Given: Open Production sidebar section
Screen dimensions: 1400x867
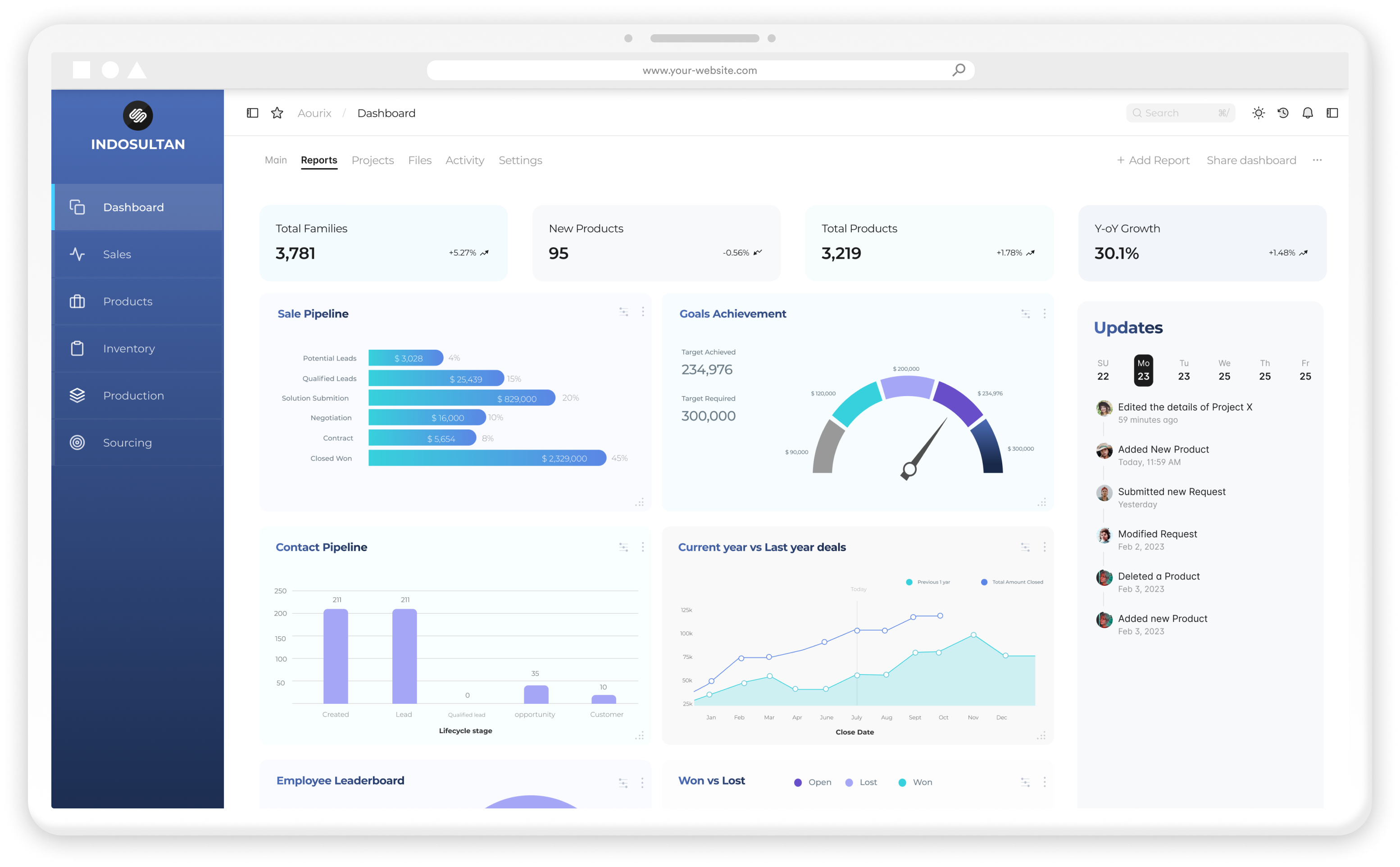Looking at the screenshot, I should (133, 396).
